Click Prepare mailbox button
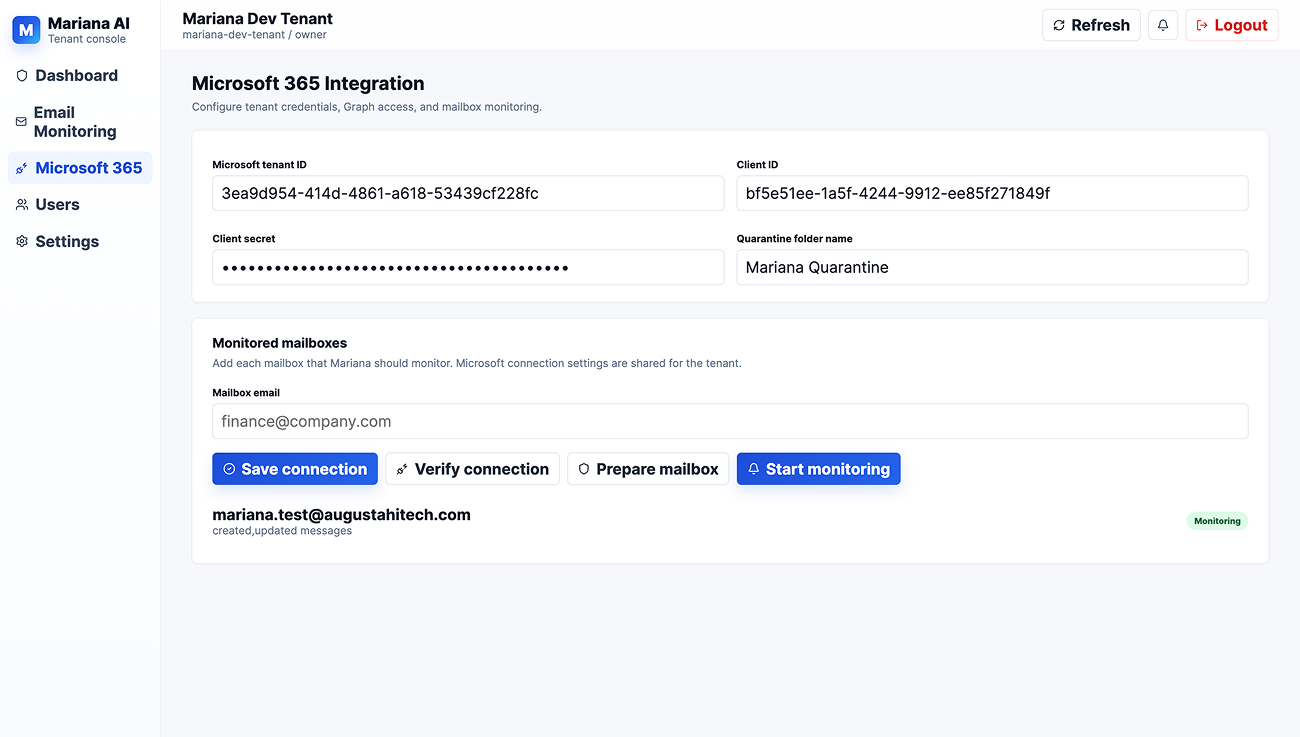The width and height of the screenshot is (1300, 737). pyautogui.click(x=648, y=469)
